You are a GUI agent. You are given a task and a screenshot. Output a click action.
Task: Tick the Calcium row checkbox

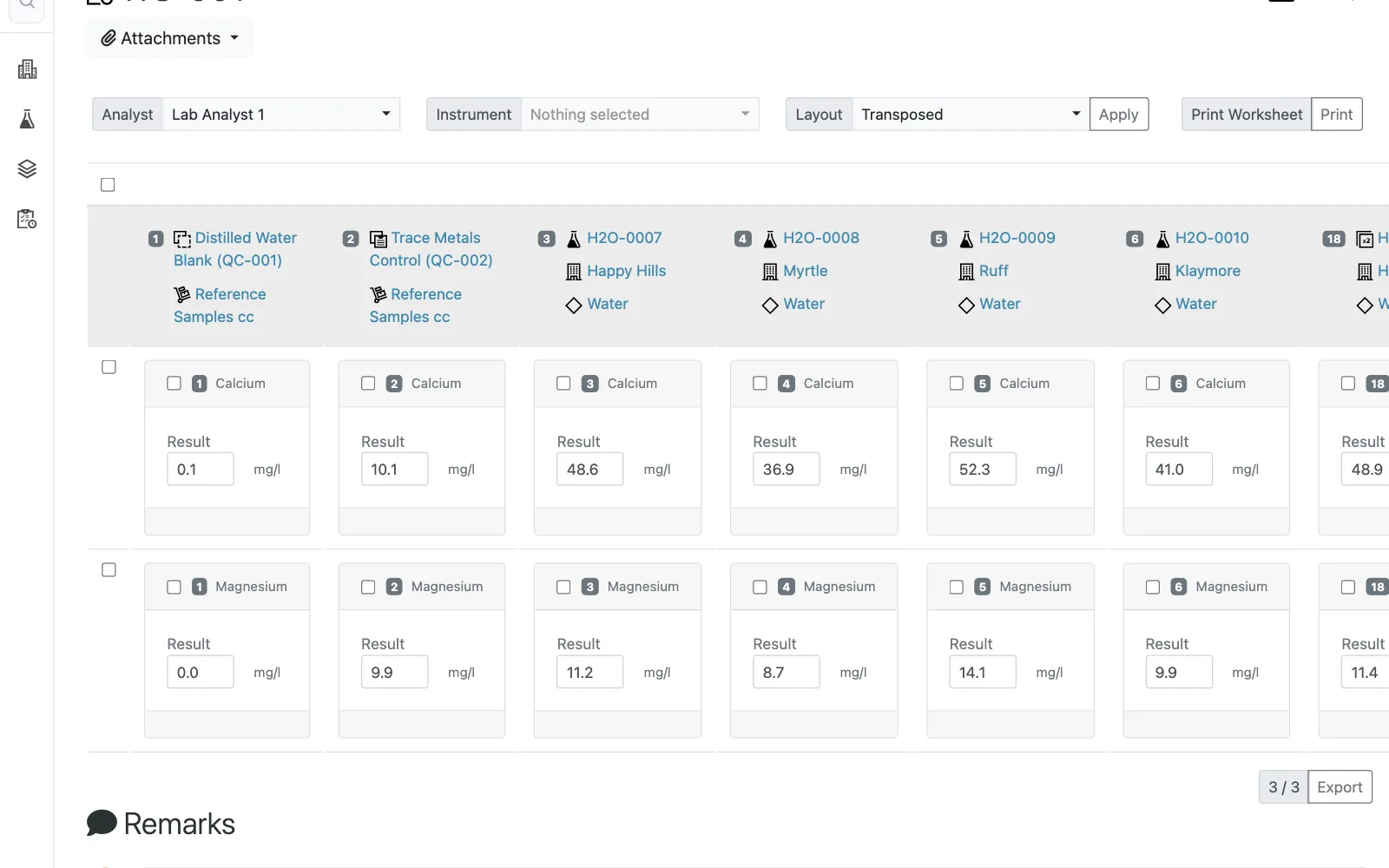(109, 367)
